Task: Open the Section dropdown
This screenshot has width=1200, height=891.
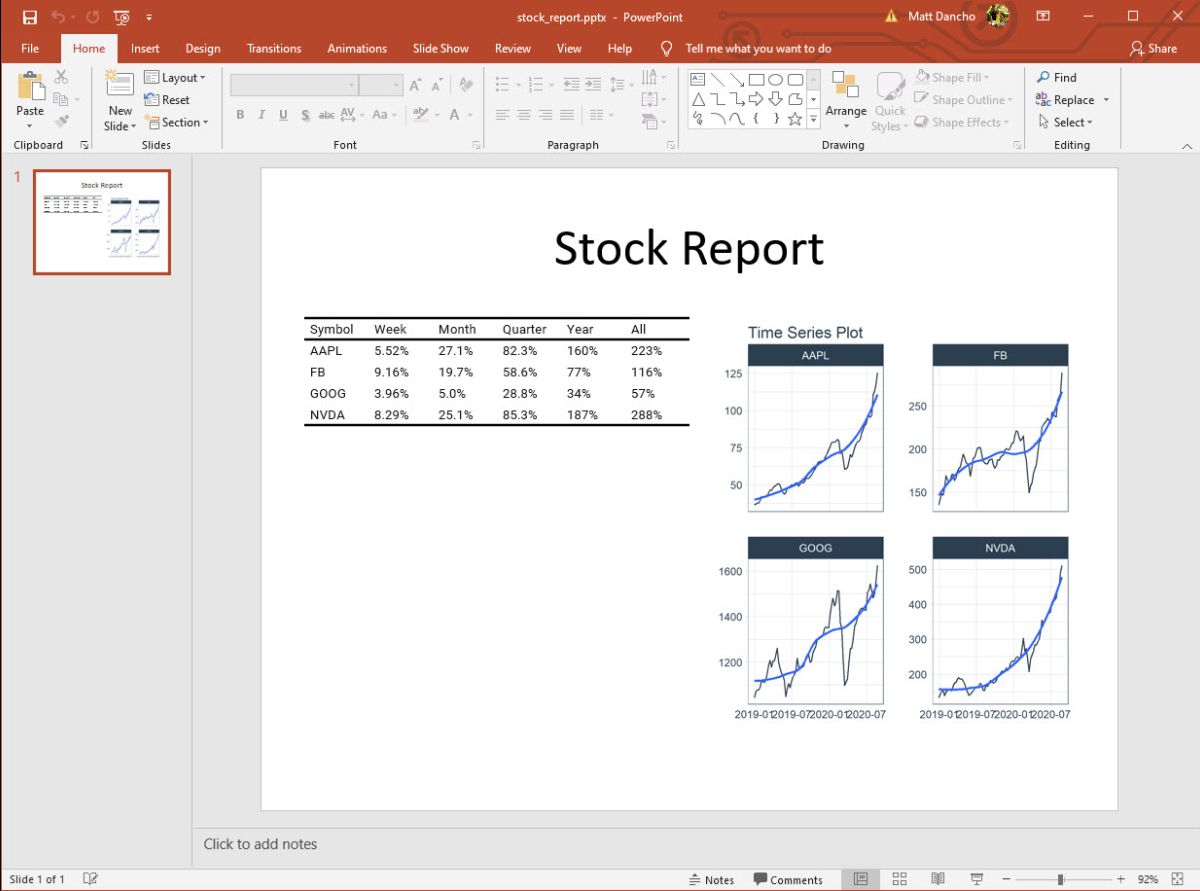Action: [177, 122]
